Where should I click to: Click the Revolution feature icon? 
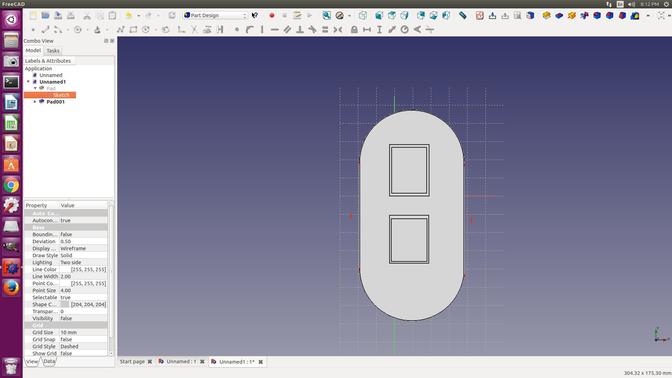tap(572, 15)
